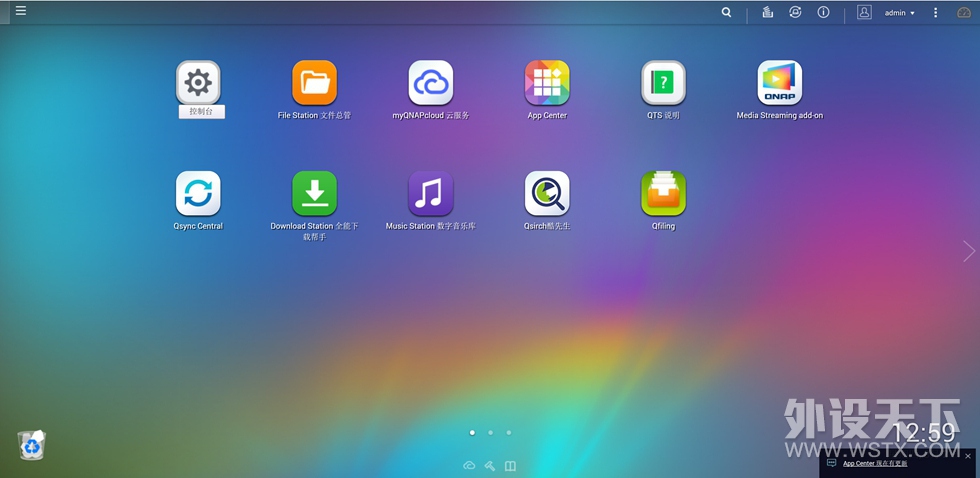Open Qsync Central app icon

[198, 193]
